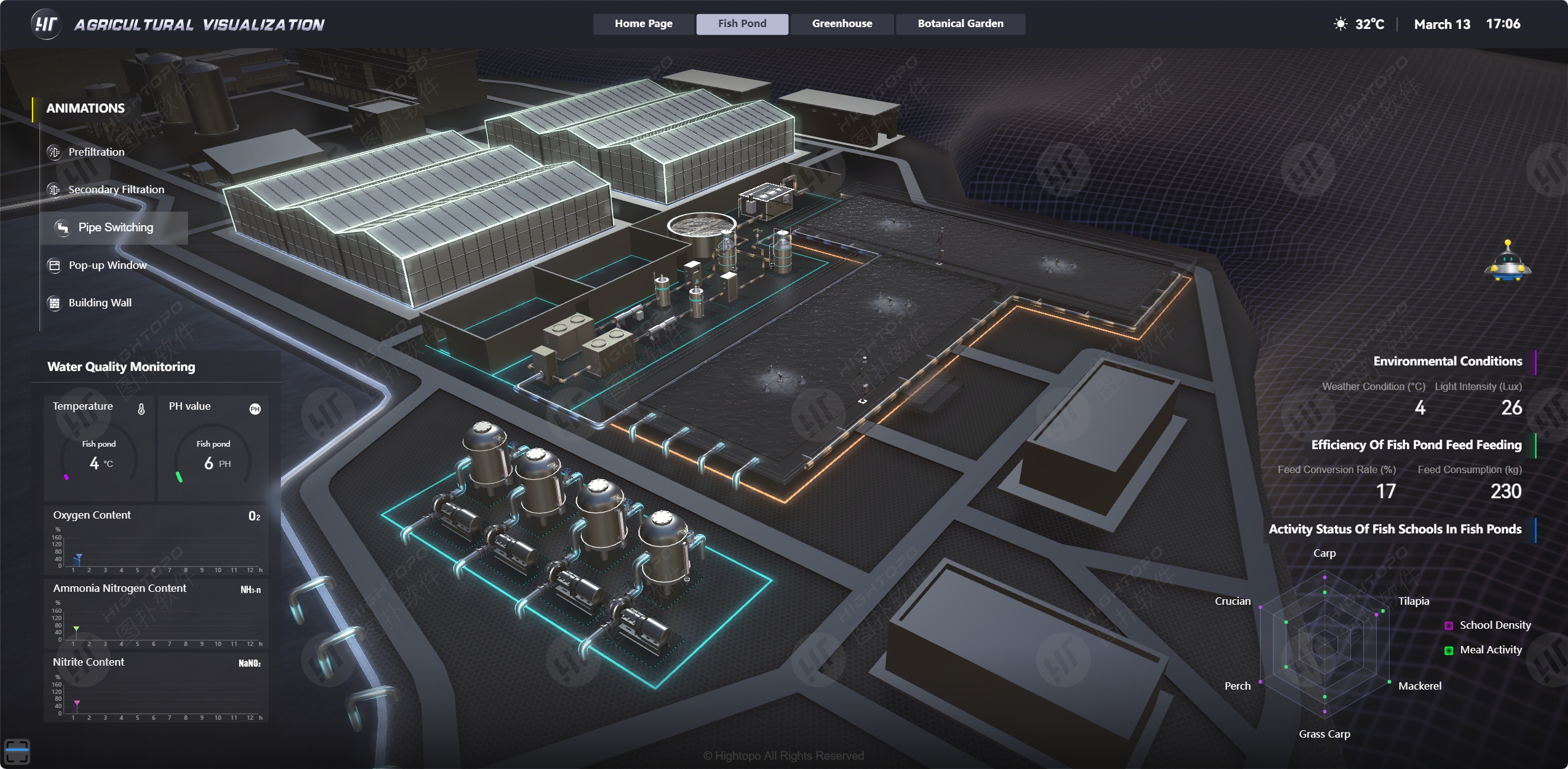Viewport: 1568px width, 769px height.
Task: Click the Pop-up Window animation label
Action: coord(108,265)
